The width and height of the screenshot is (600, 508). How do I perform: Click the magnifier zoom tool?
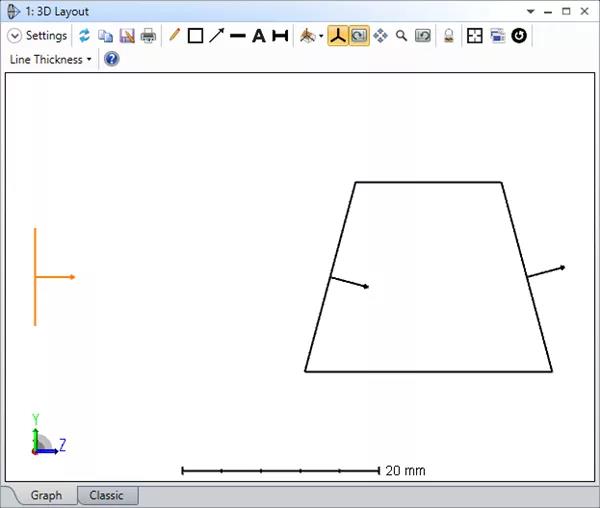[x=401, y=36]
